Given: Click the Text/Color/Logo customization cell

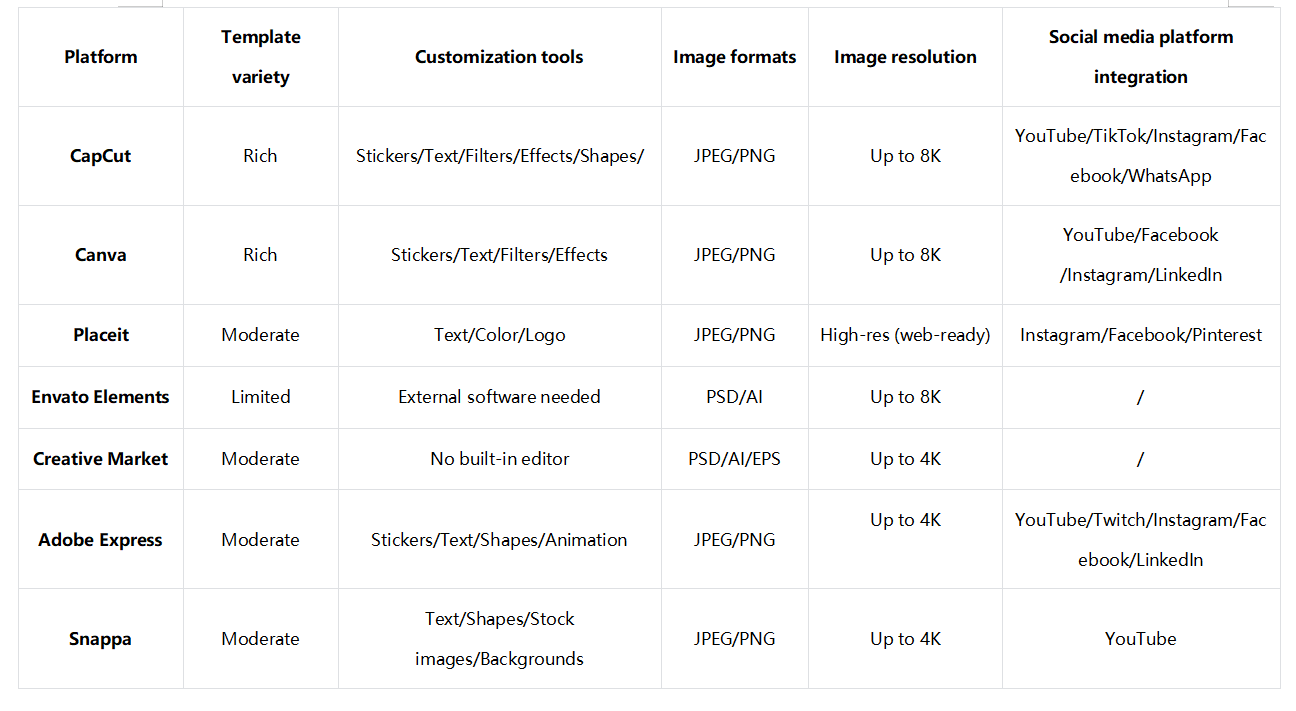Looking at the screenshot, I should click(499, 335).
